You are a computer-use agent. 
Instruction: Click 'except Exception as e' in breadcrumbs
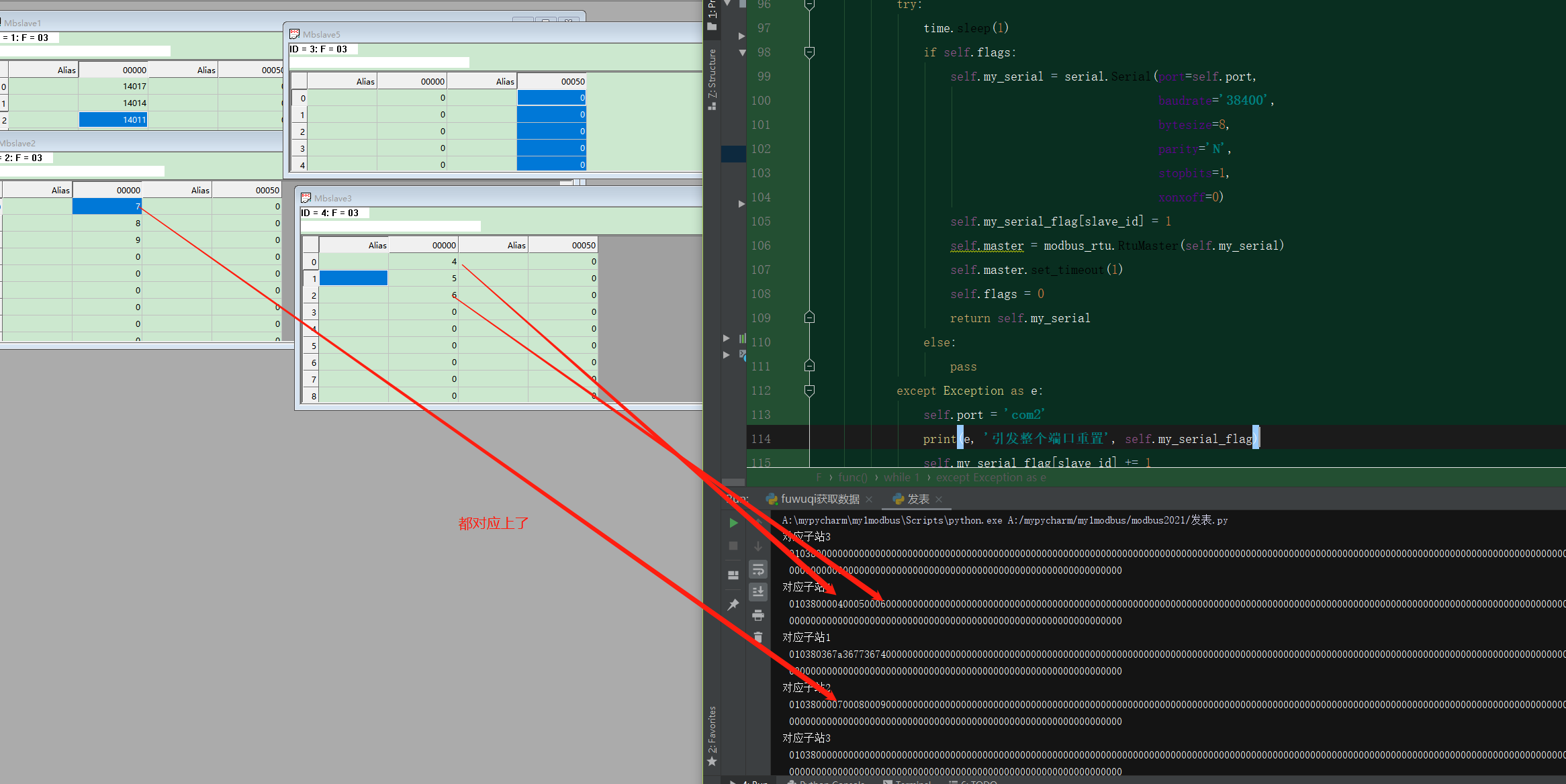click(991, 477)
